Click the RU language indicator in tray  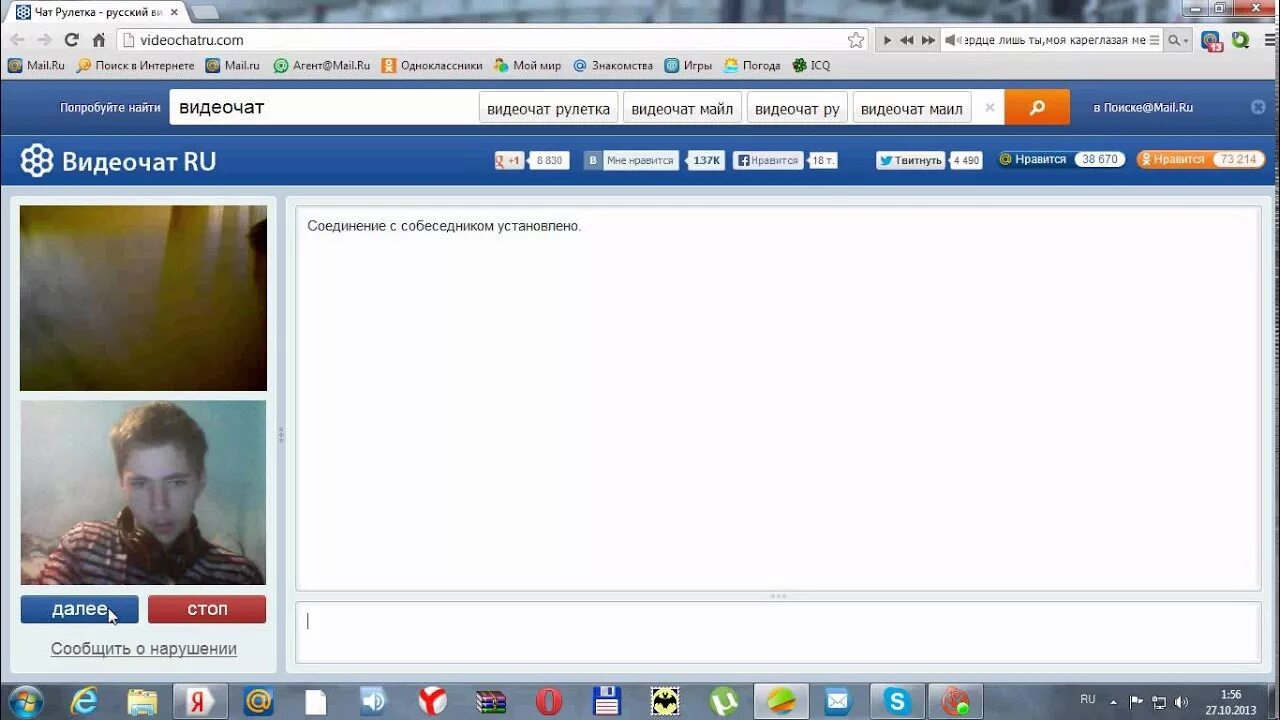[1088, 700]
